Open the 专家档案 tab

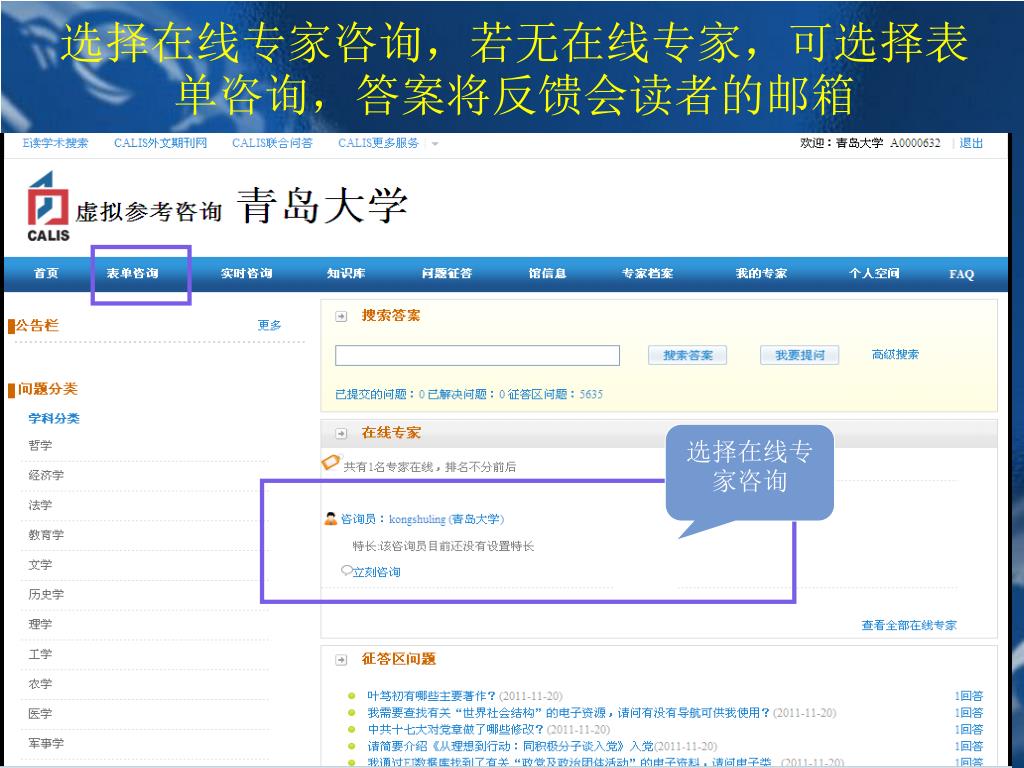(647, 274)
